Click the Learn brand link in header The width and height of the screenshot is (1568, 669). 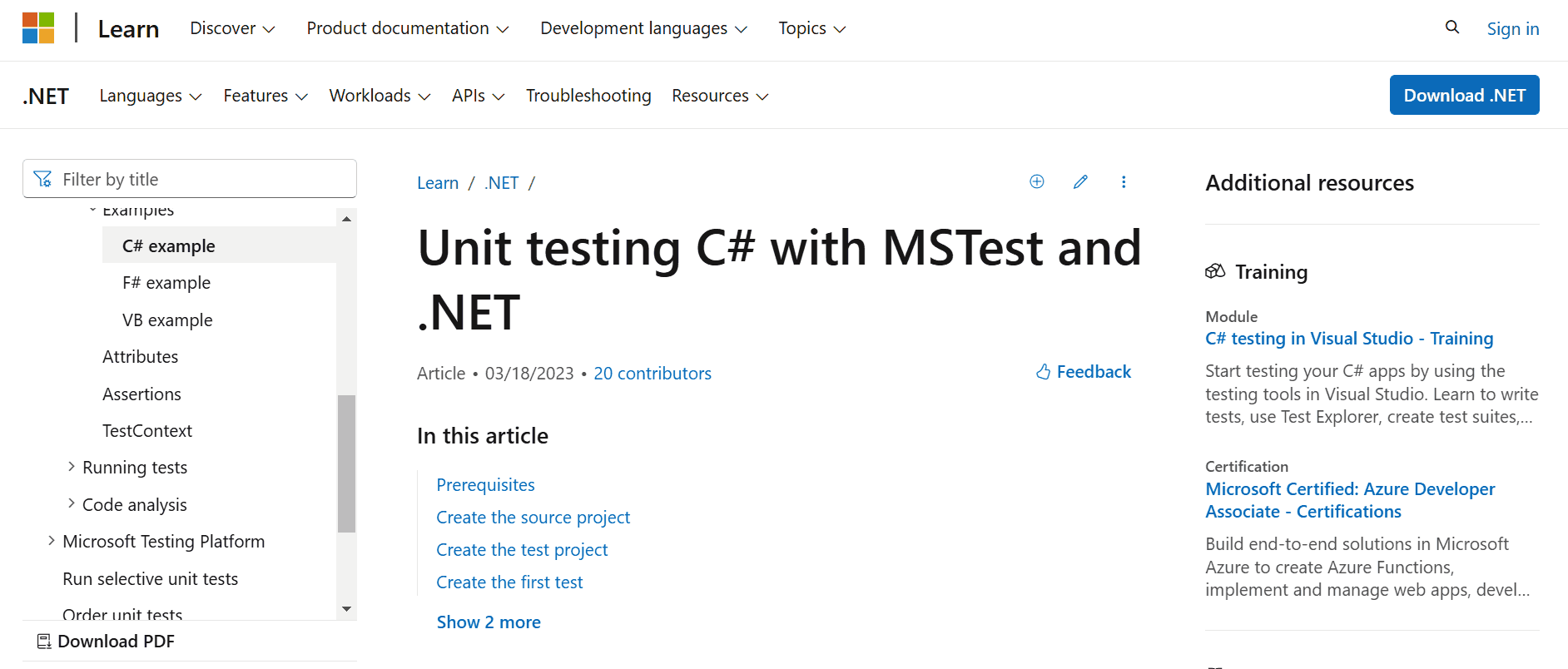click(x=128, y=29)
